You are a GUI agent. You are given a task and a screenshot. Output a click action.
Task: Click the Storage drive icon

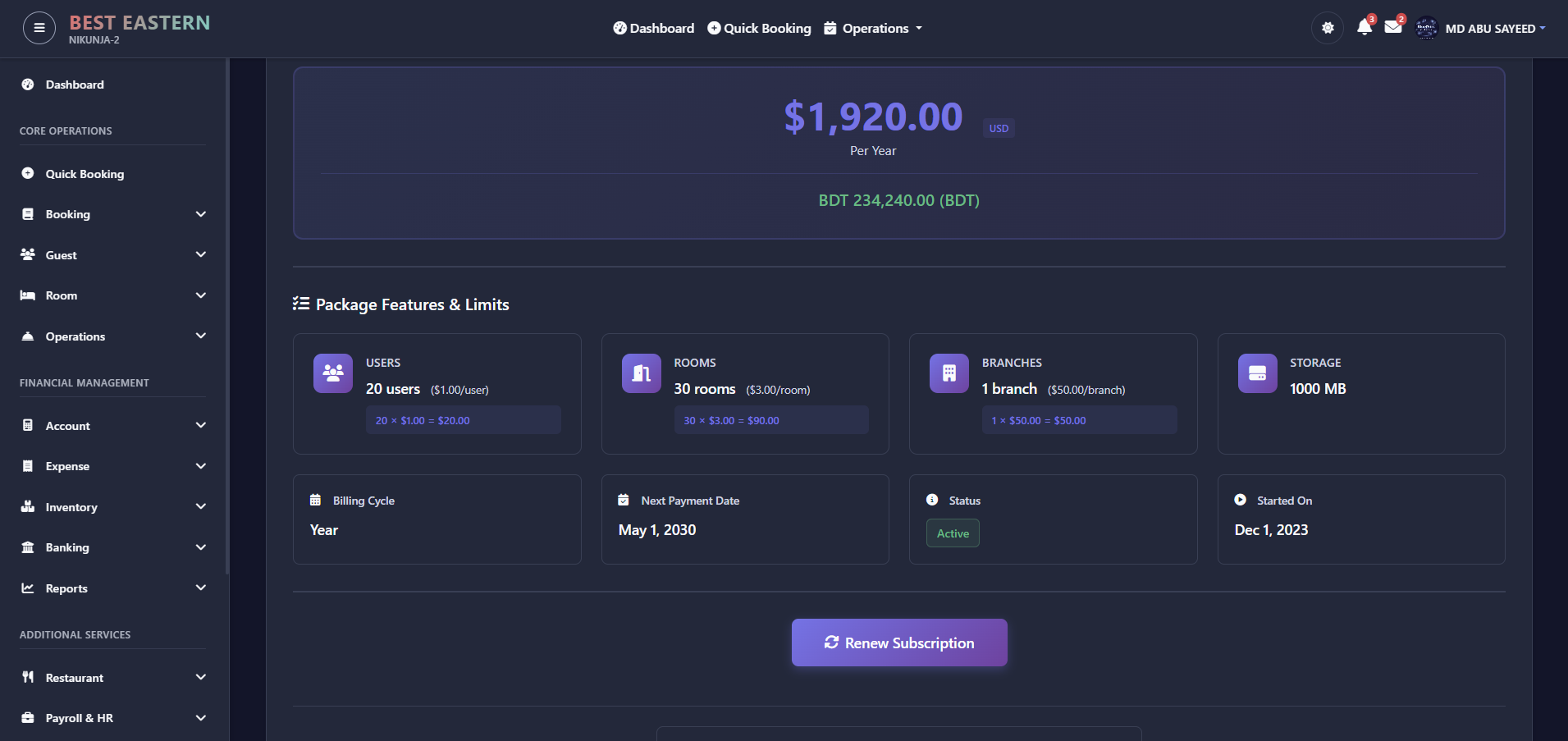point(1257,373)
